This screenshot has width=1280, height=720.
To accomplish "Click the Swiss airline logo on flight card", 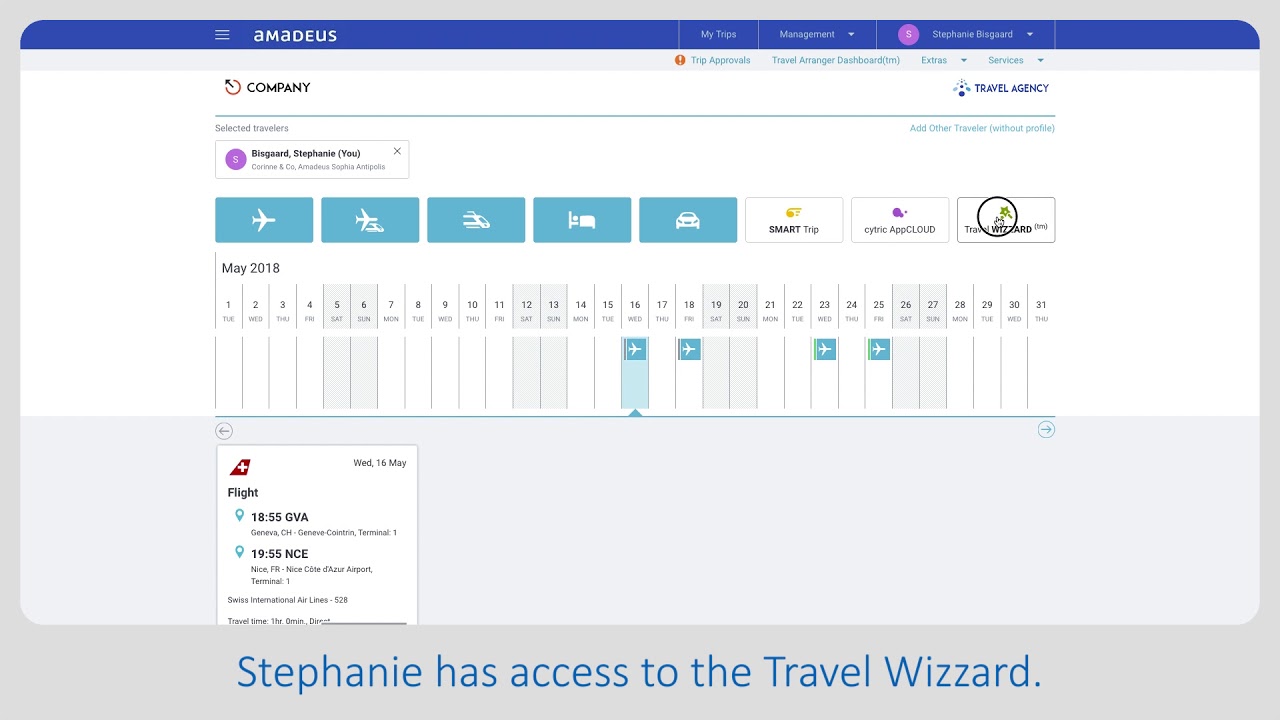I will point(240,467).
